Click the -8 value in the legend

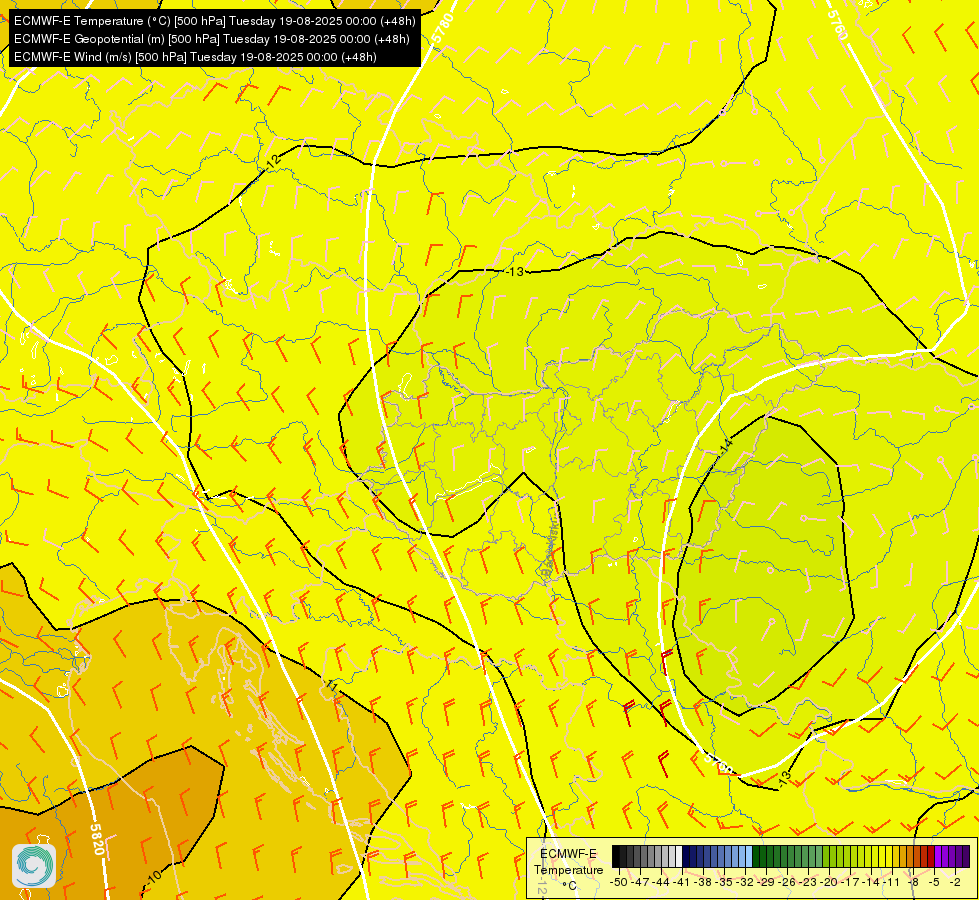point(913,882)
